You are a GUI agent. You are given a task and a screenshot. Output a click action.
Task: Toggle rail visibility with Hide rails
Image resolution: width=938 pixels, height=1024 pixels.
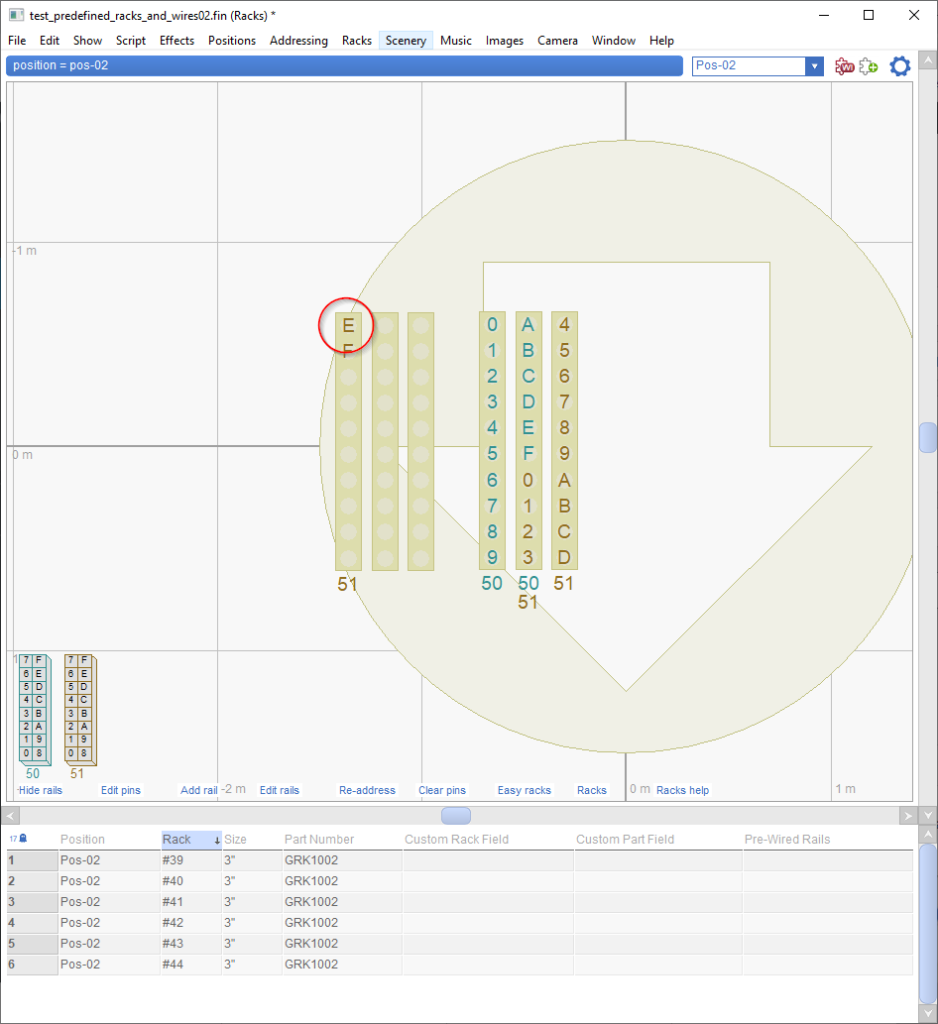pos(40,790)
